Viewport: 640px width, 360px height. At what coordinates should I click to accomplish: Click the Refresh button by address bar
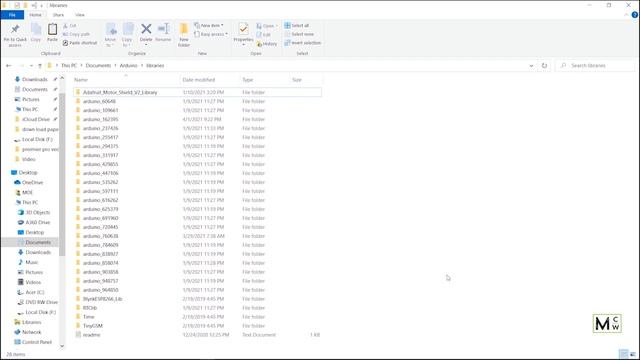pos(544,65)
